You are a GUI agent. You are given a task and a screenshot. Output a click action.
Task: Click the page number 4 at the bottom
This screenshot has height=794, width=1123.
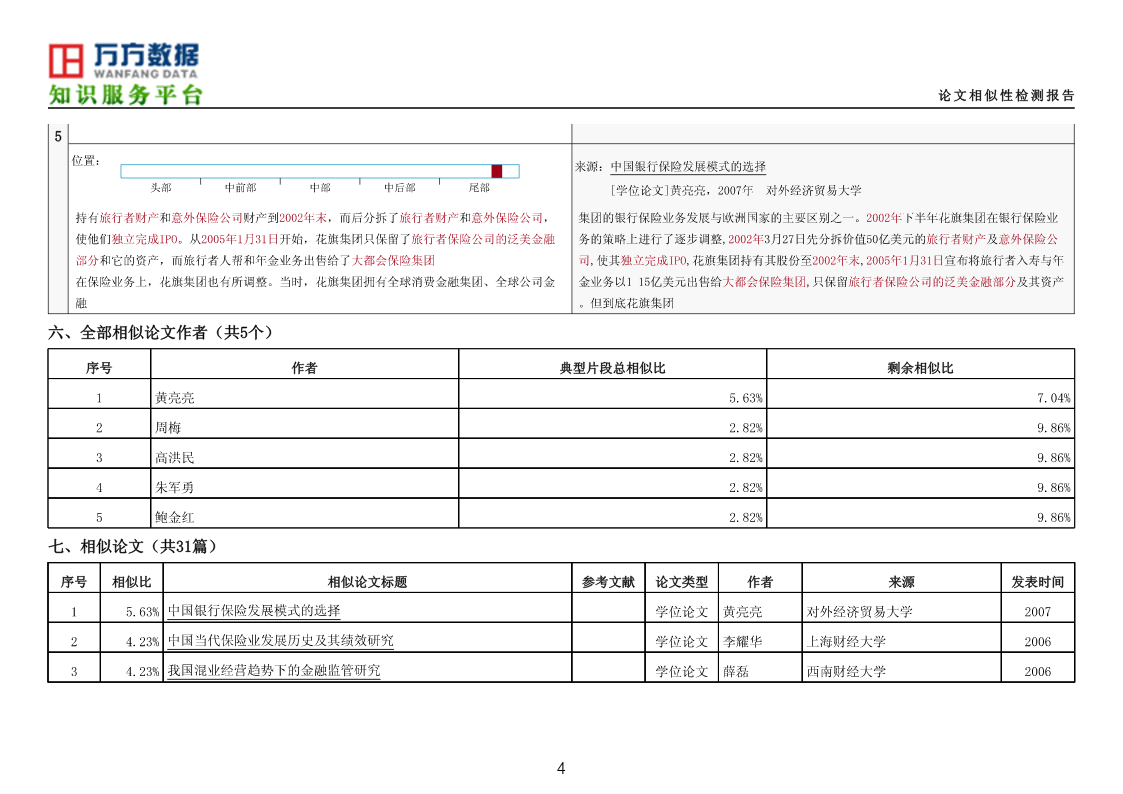tap(561, 768)
